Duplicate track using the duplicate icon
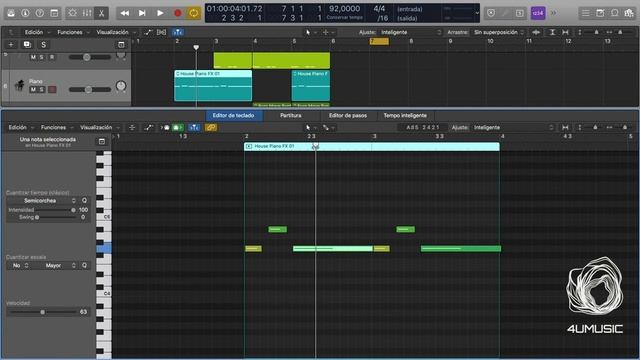640x360 pixels. 27,44
